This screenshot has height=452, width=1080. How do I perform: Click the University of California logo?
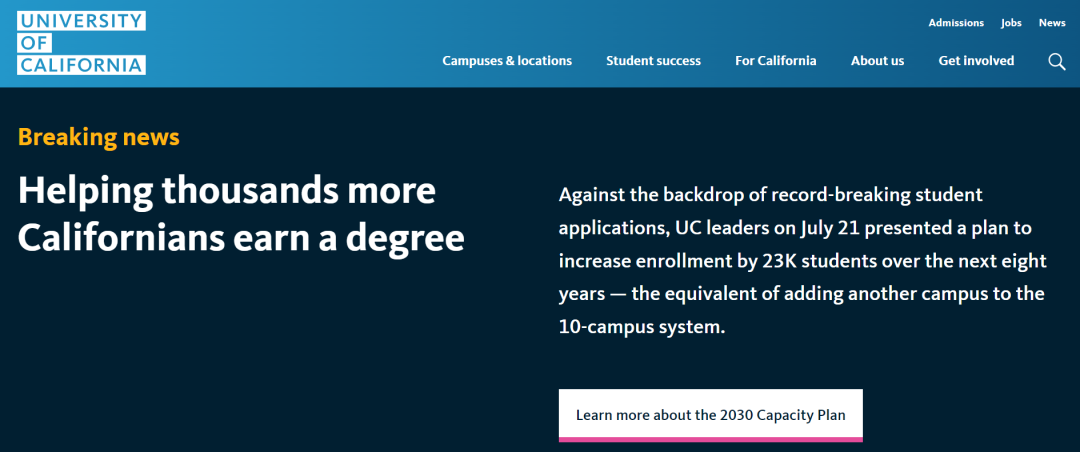point(81,43)
